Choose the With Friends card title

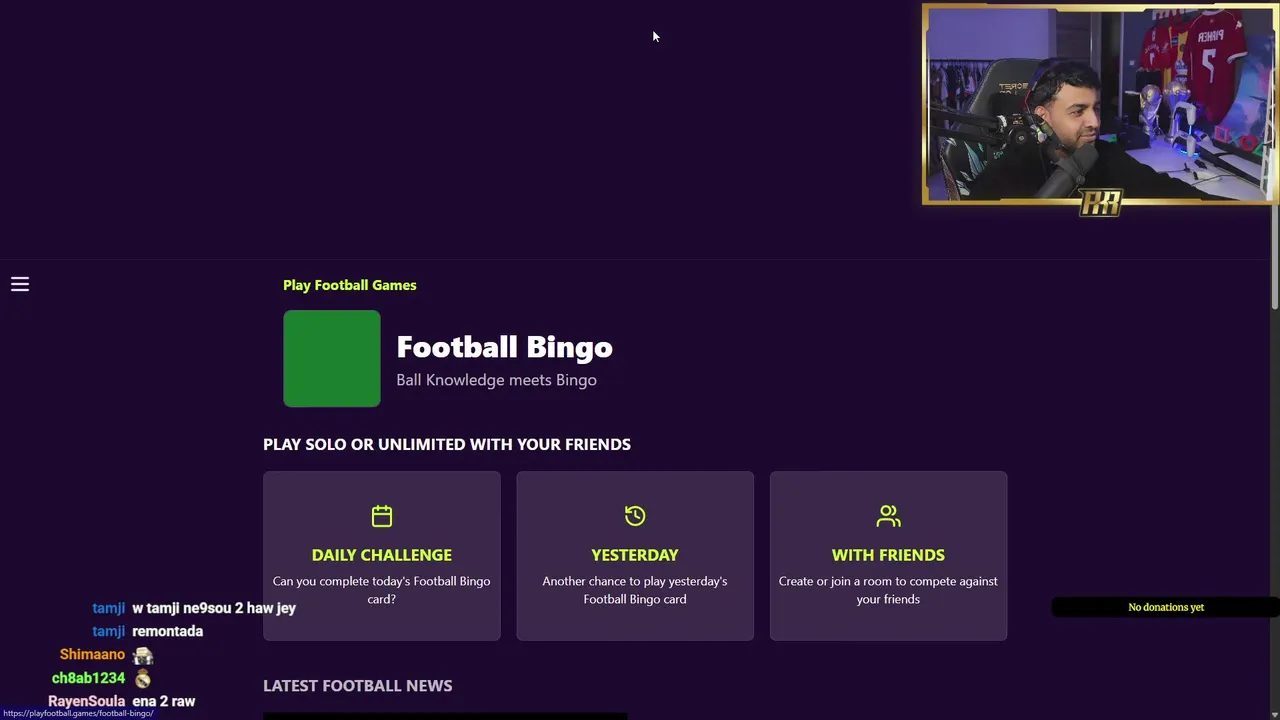888,555
